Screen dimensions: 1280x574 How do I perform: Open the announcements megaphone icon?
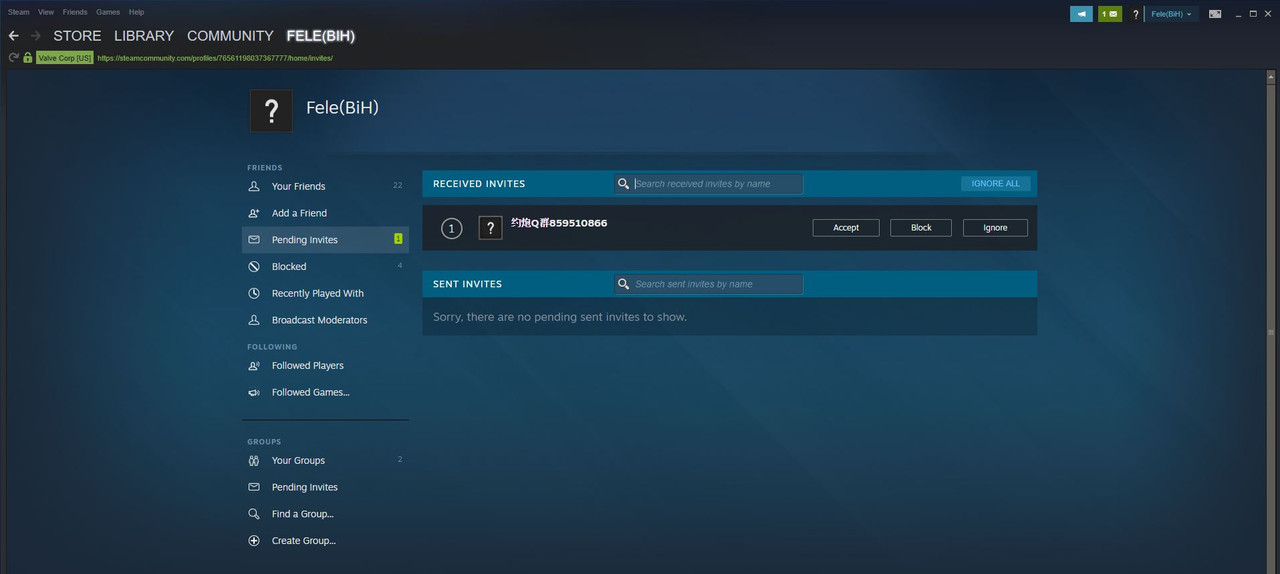[1081, 14]
